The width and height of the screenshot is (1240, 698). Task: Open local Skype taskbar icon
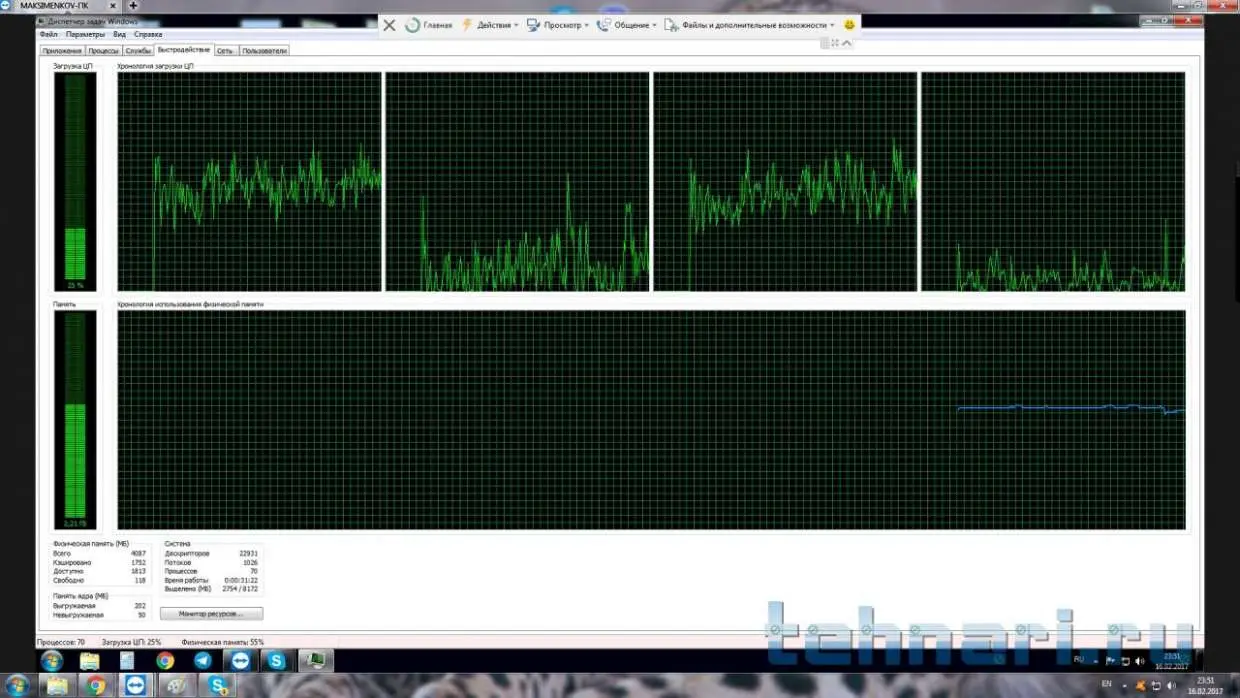[216, 685]
